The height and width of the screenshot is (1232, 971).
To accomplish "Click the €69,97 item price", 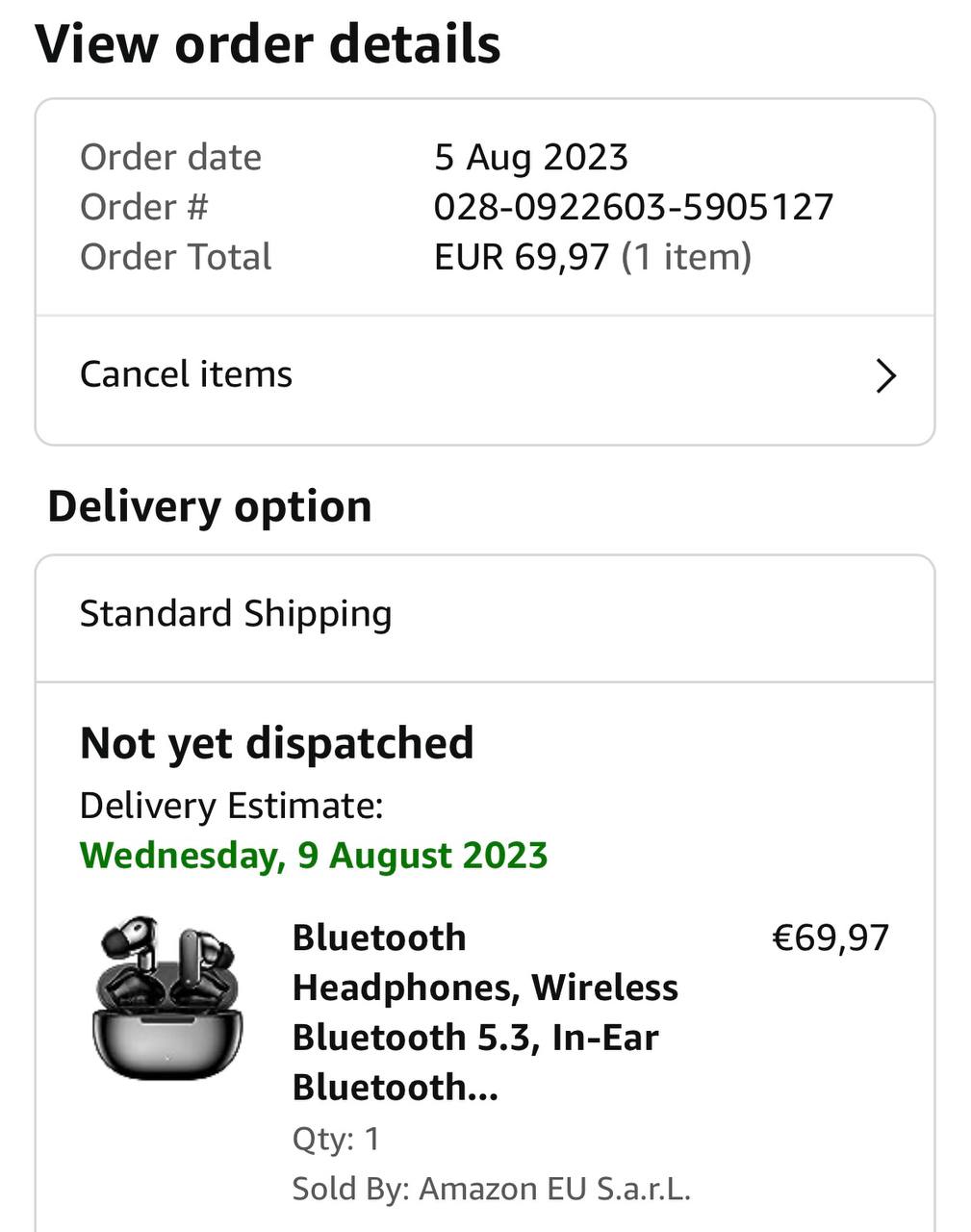I will [x=830, y=937].
